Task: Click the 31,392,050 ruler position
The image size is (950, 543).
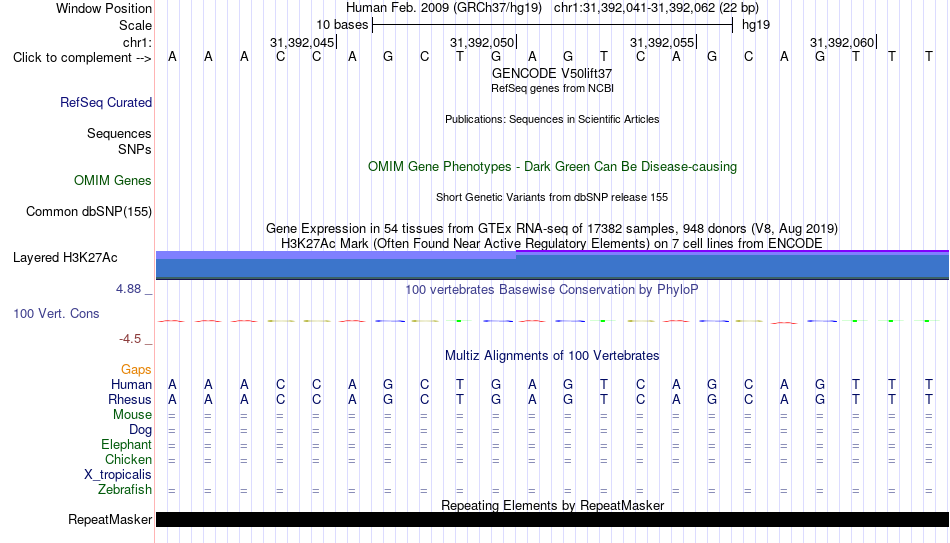Action: (x=482, y=42)
